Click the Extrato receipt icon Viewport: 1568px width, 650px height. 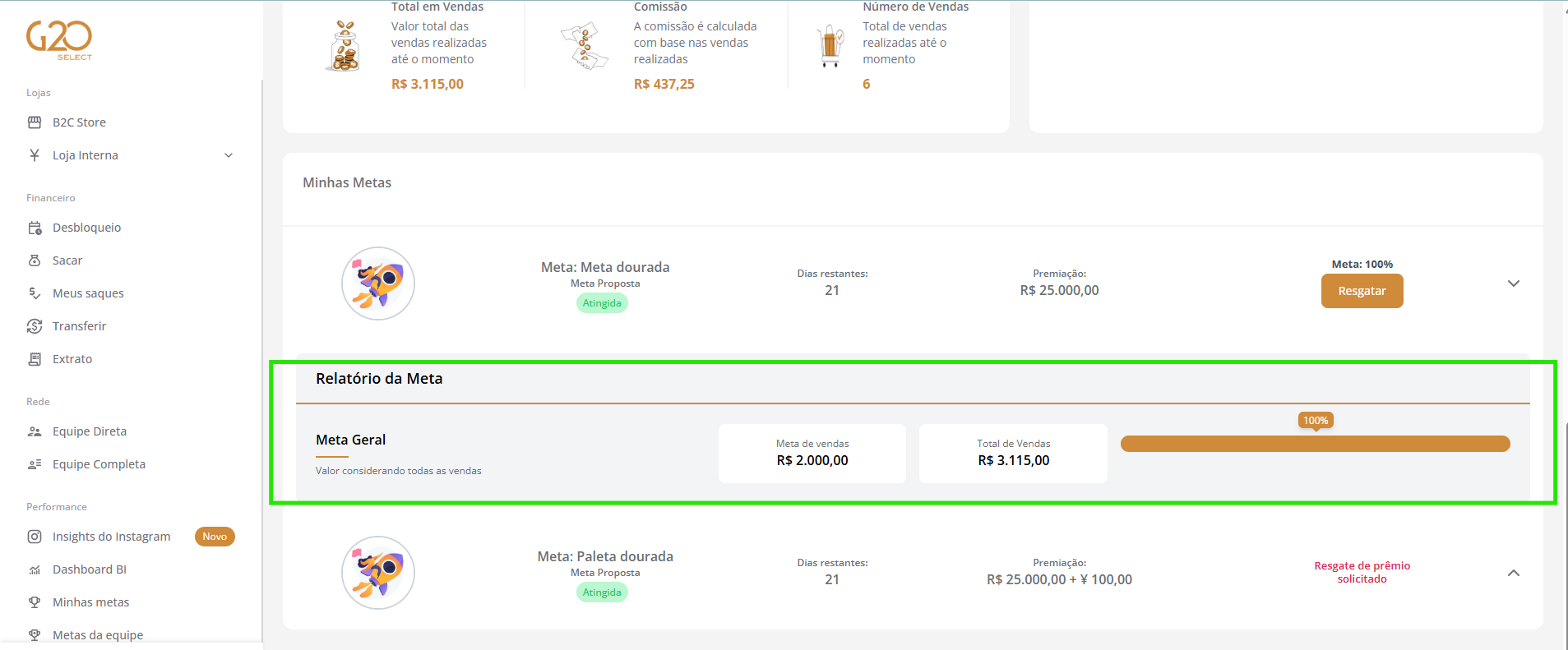point(35,359)
